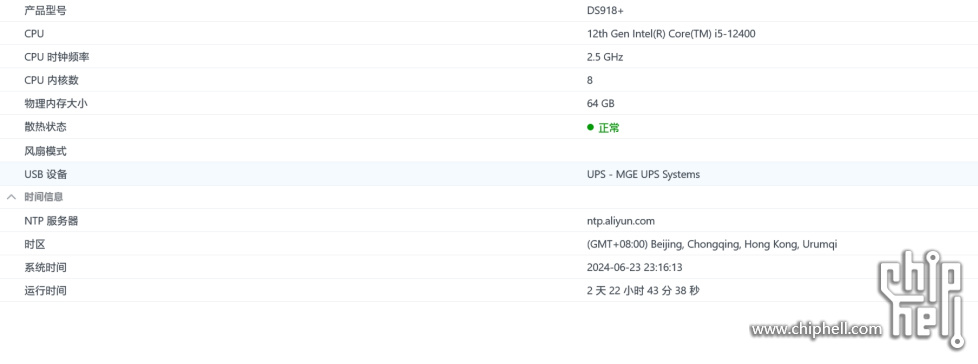Click the 时区 label
This screenshot has height=364, width=978.
click(35, 244)
